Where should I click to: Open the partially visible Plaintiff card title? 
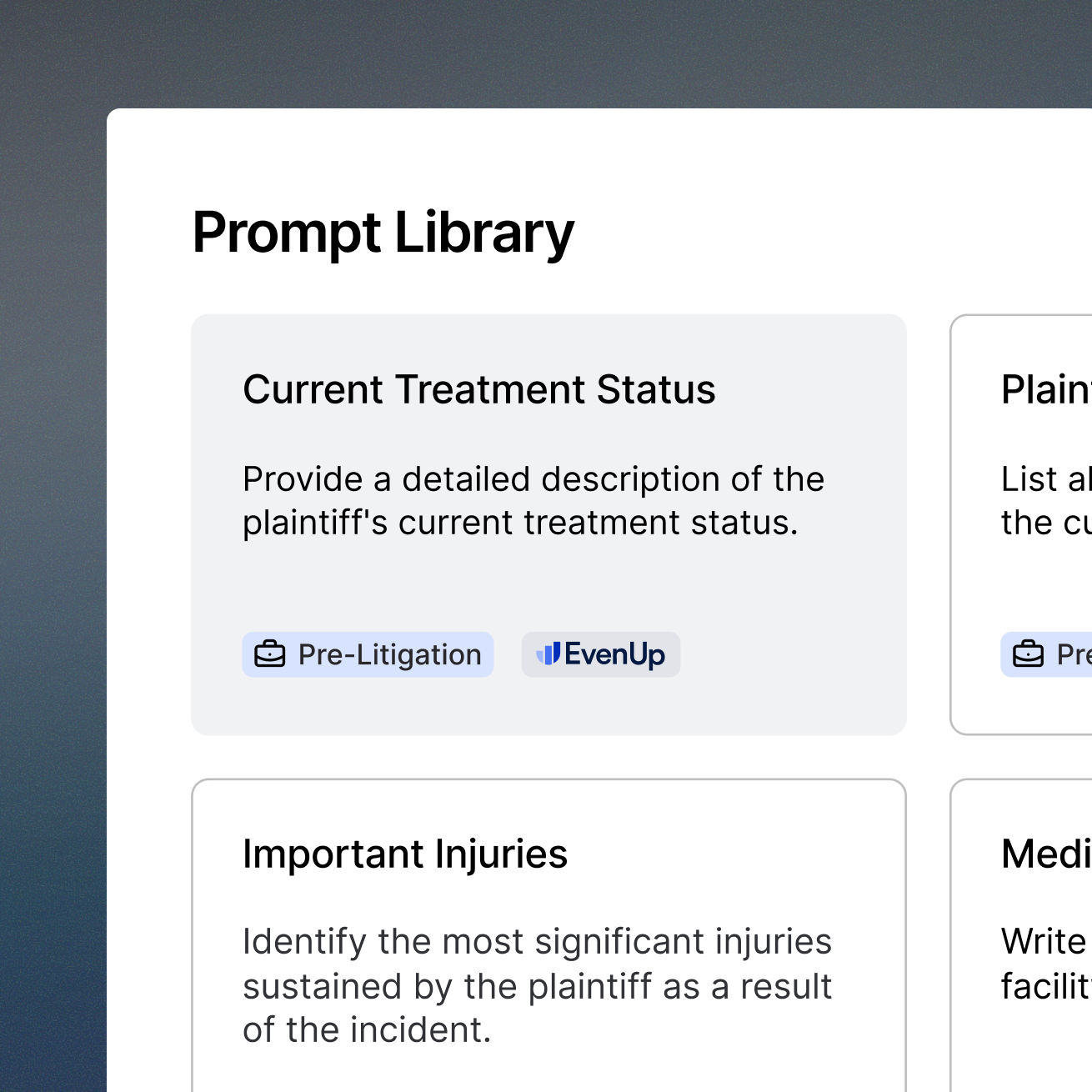pos(1045,389)
